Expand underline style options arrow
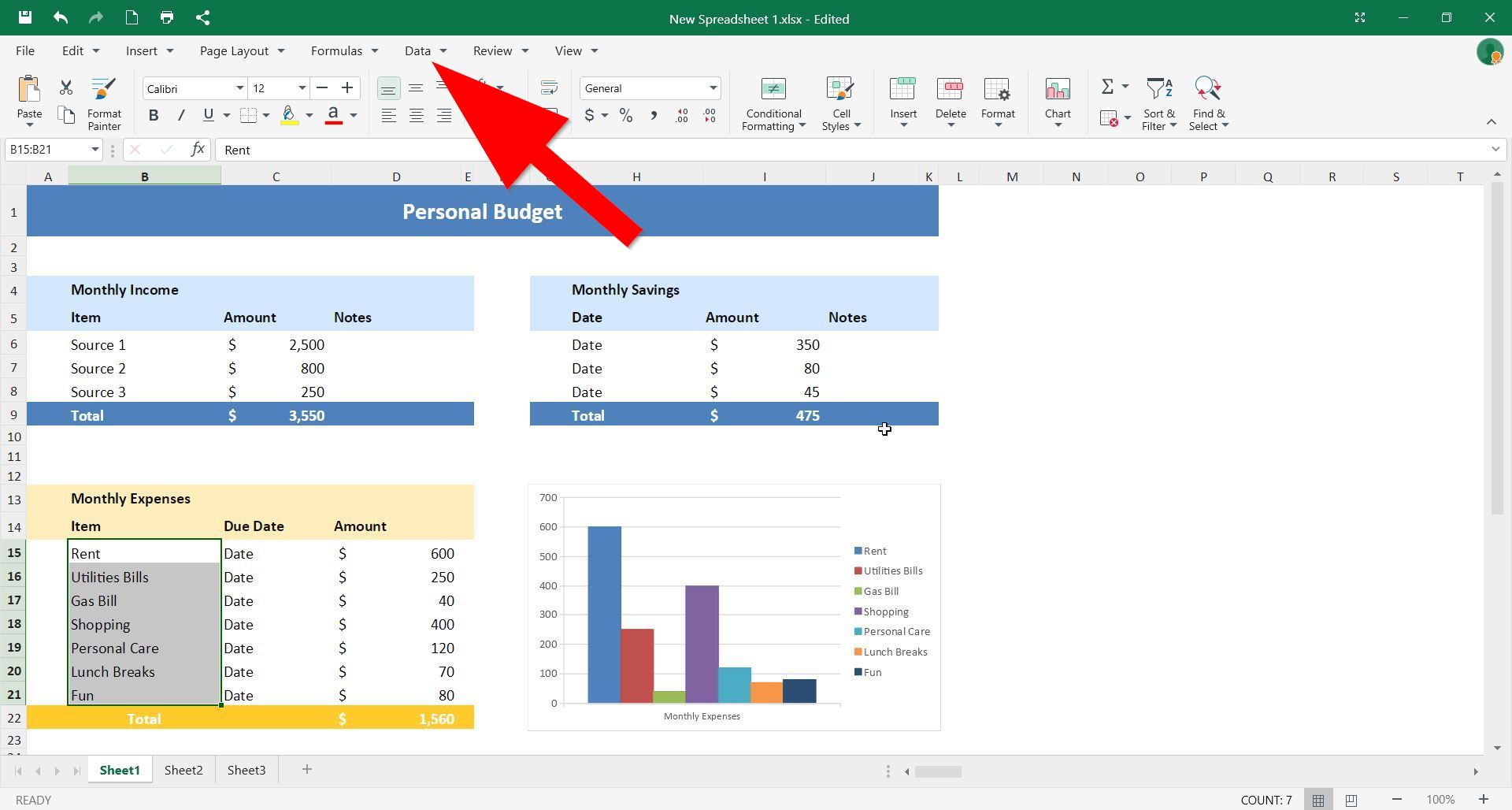The image size is (1512, 810). coord(226,116)
